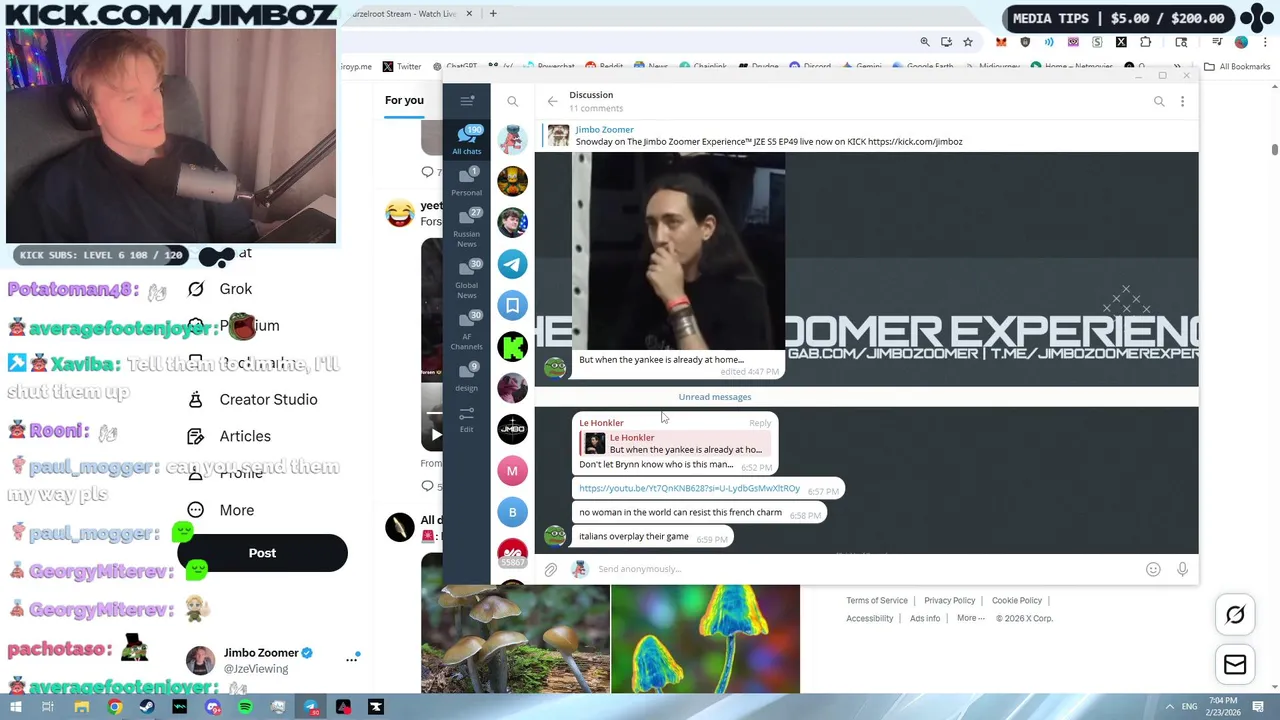Click the Unread messages divider label
The height and width of the screenshot is (720, 1280).
[x=714, y=397]
